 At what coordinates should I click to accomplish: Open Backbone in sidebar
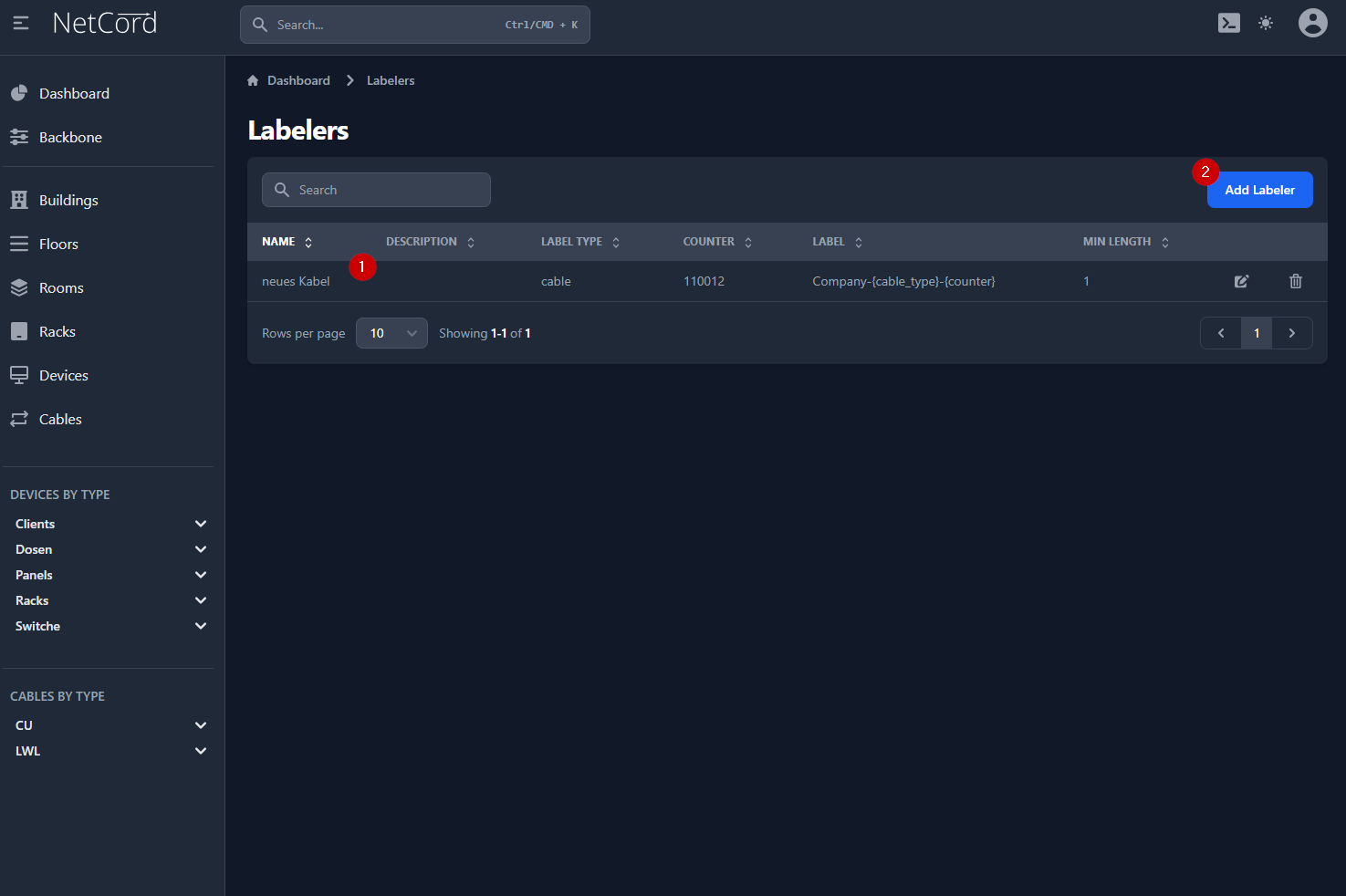coord(70,137)
